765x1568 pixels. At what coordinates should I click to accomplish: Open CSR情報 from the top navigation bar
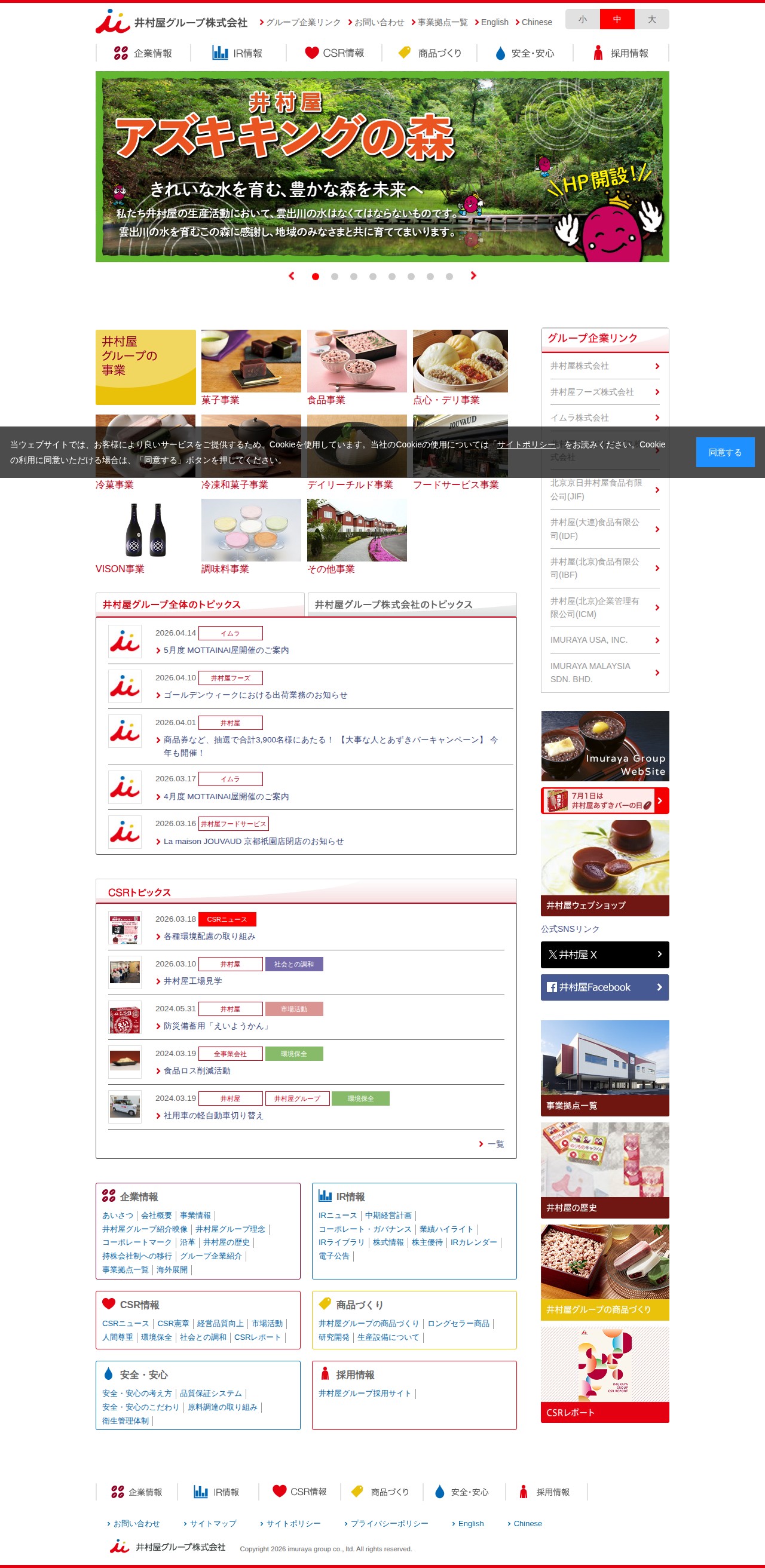[x=333, y=53]
